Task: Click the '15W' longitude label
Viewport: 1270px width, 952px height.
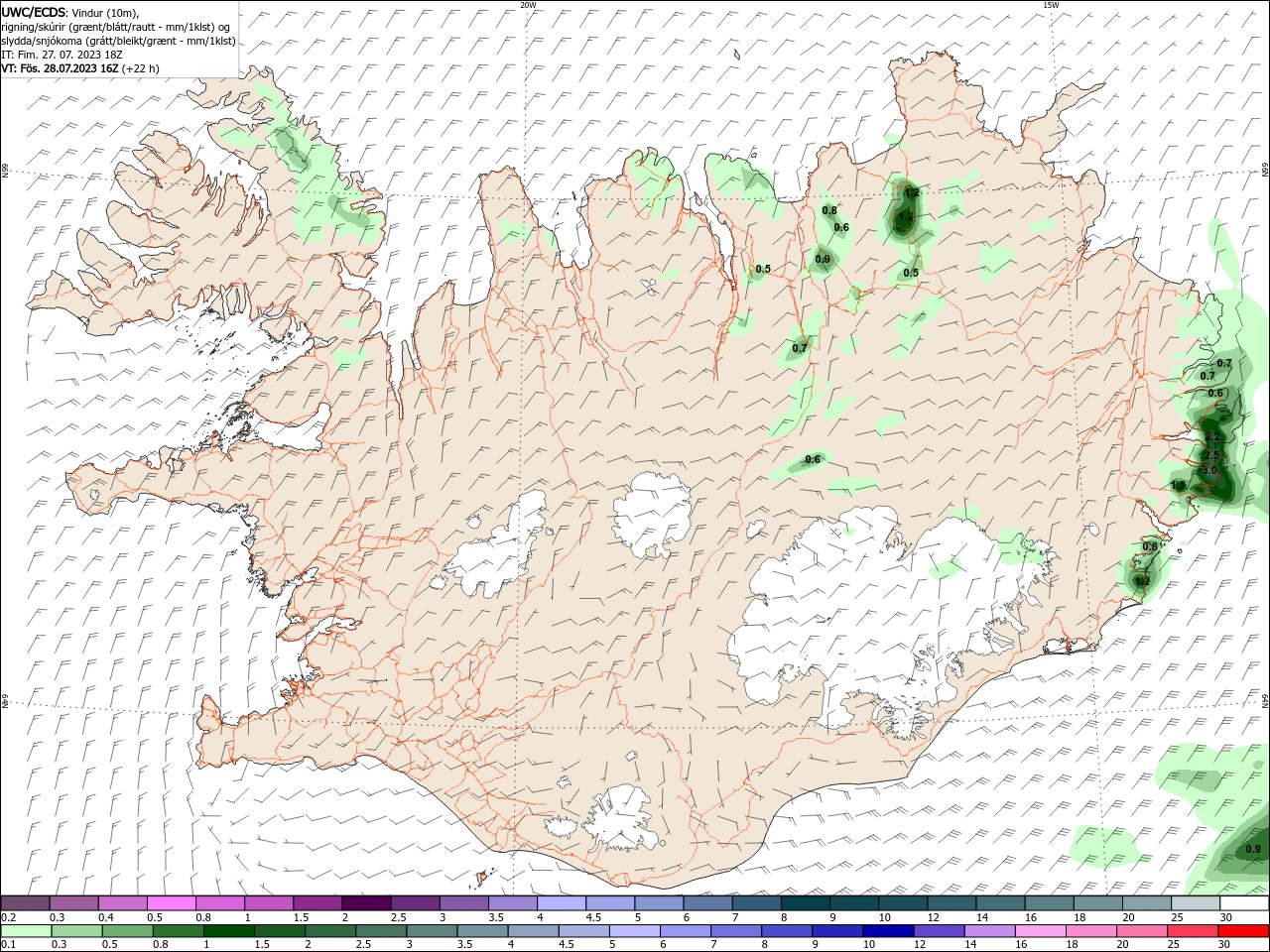Action: pyautogui.click(x=1051, y=5)
